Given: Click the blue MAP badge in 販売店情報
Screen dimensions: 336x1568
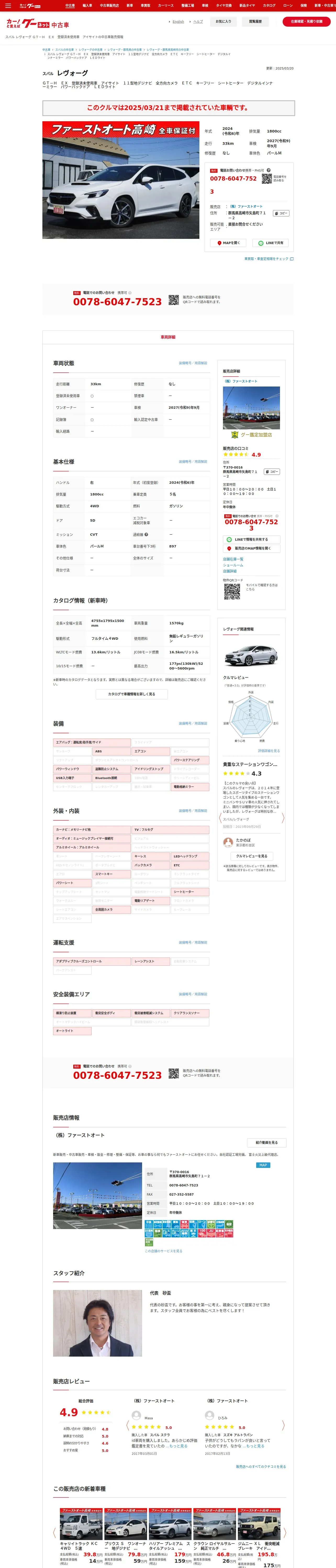Looking at the screenshot, I should pos(263,1165).
